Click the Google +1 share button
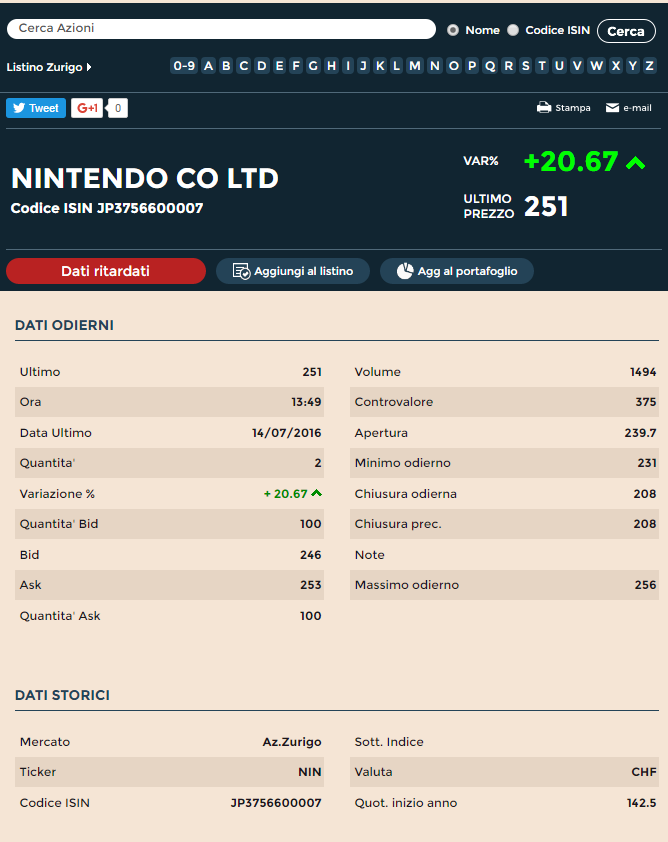The width and height of the screenshot is (668, 842). (x=87, y=108)
